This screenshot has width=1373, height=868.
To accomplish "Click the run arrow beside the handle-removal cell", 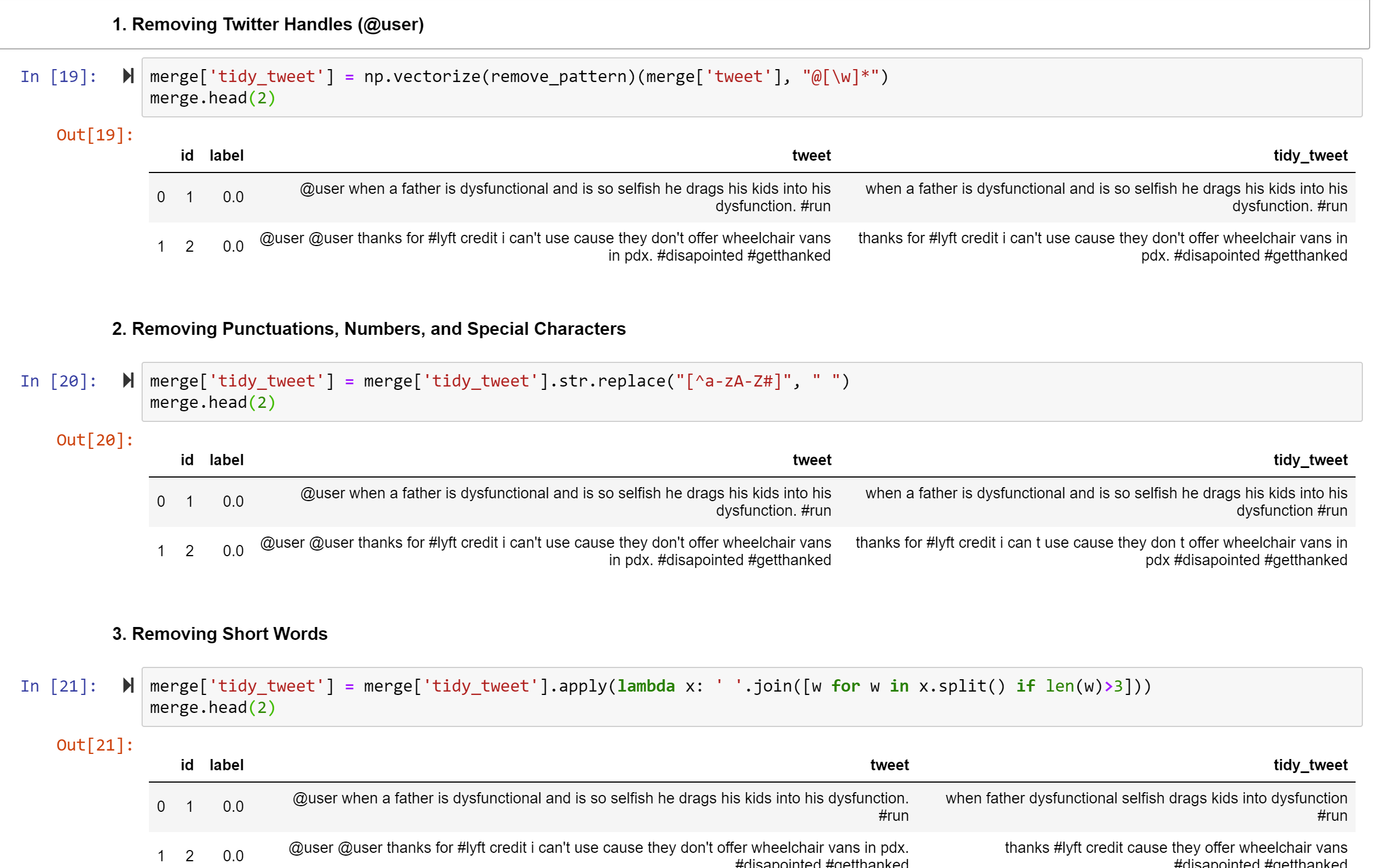I will tap(128, 76).
